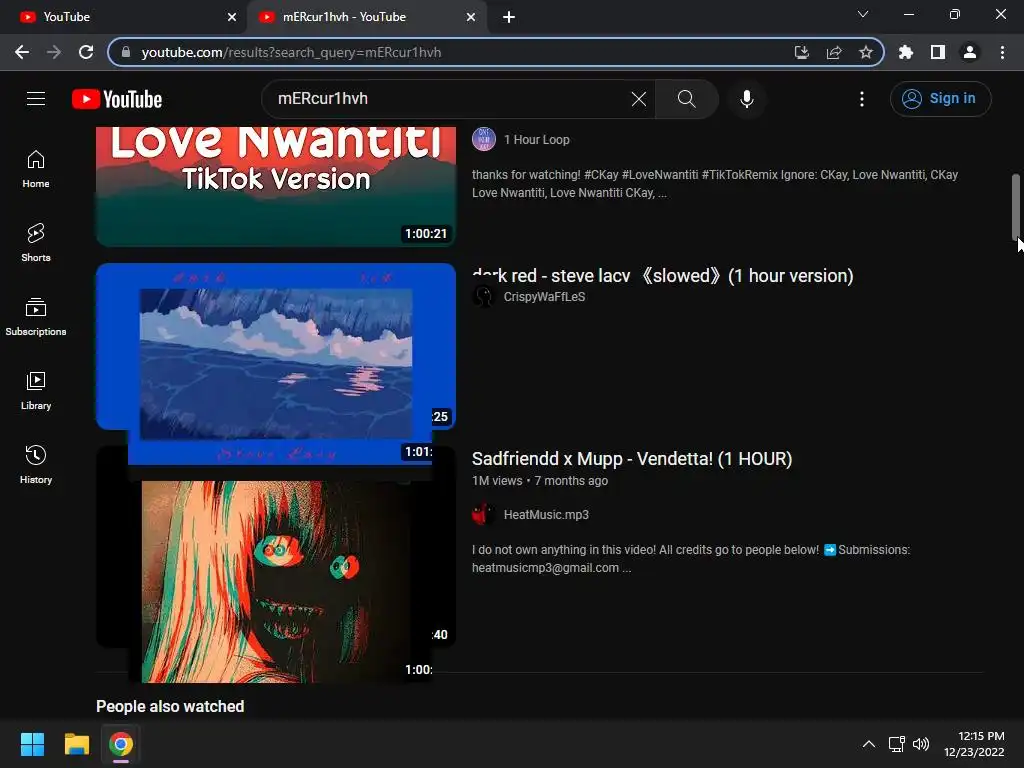Image resolution: width=1024 pixels, height=768 pixels.
Task: View site information lock icon
Action: 126,52
